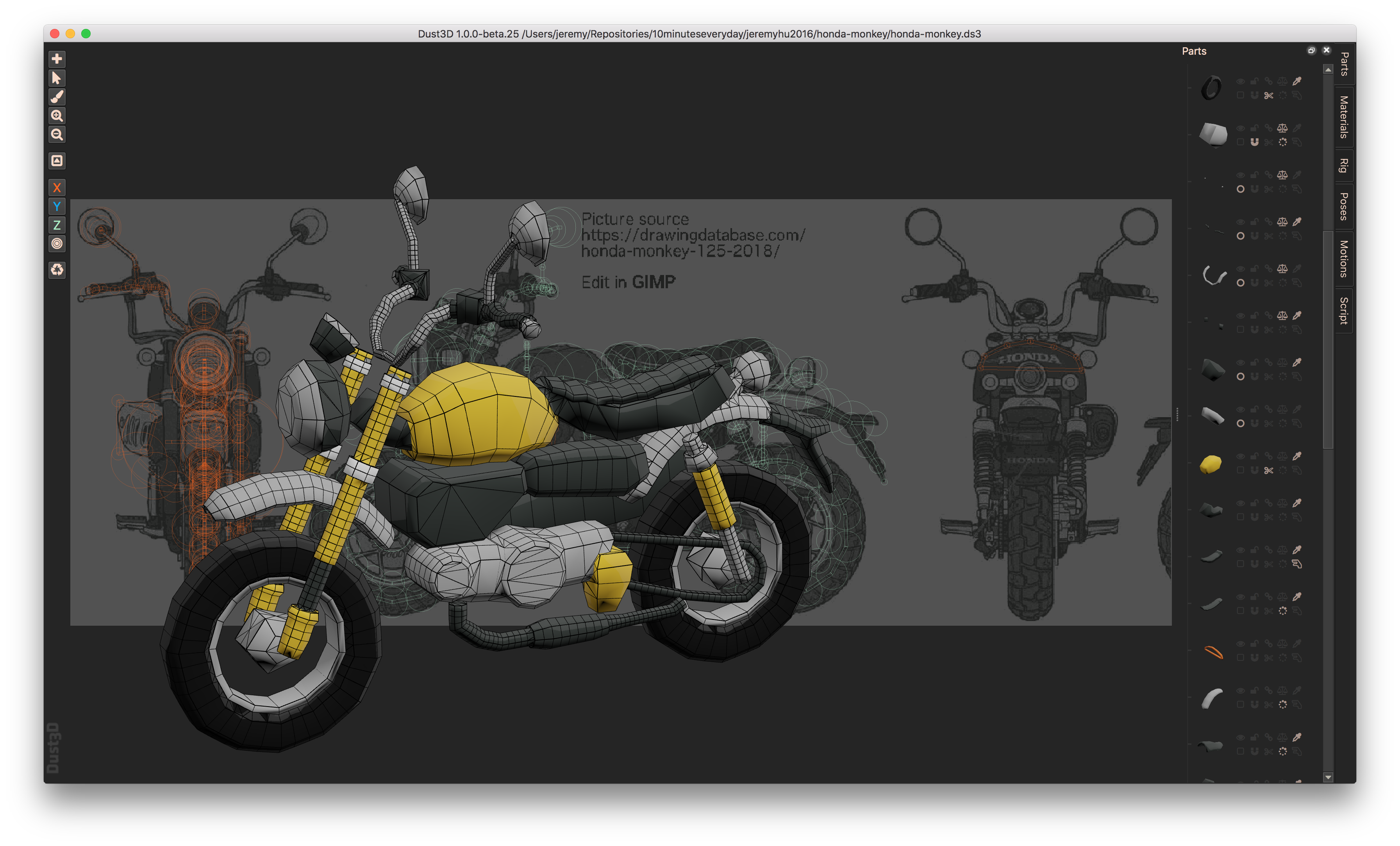Hide the tire part with eye icon

tap(1240, 81)
